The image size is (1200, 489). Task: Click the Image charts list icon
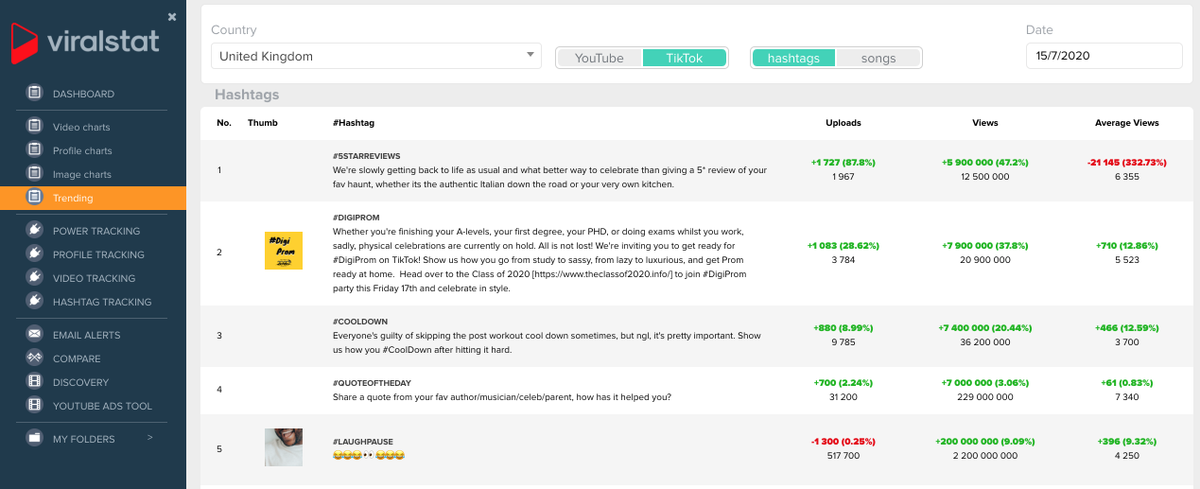(35, 174)
